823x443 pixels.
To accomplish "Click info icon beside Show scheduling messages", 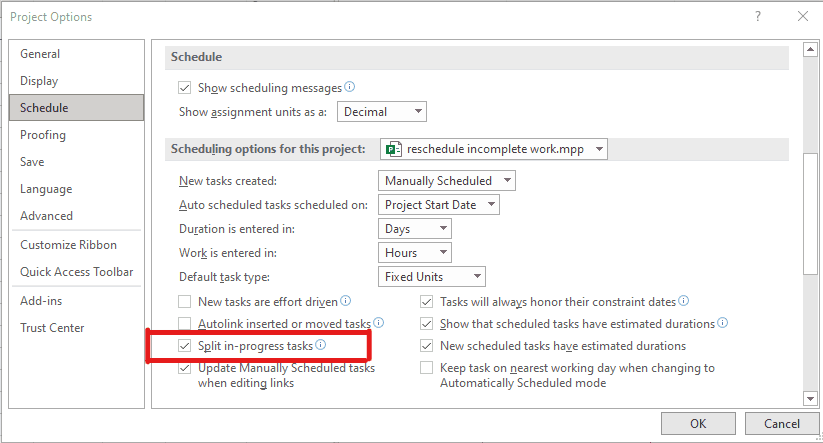I will (x=350, y=87).
